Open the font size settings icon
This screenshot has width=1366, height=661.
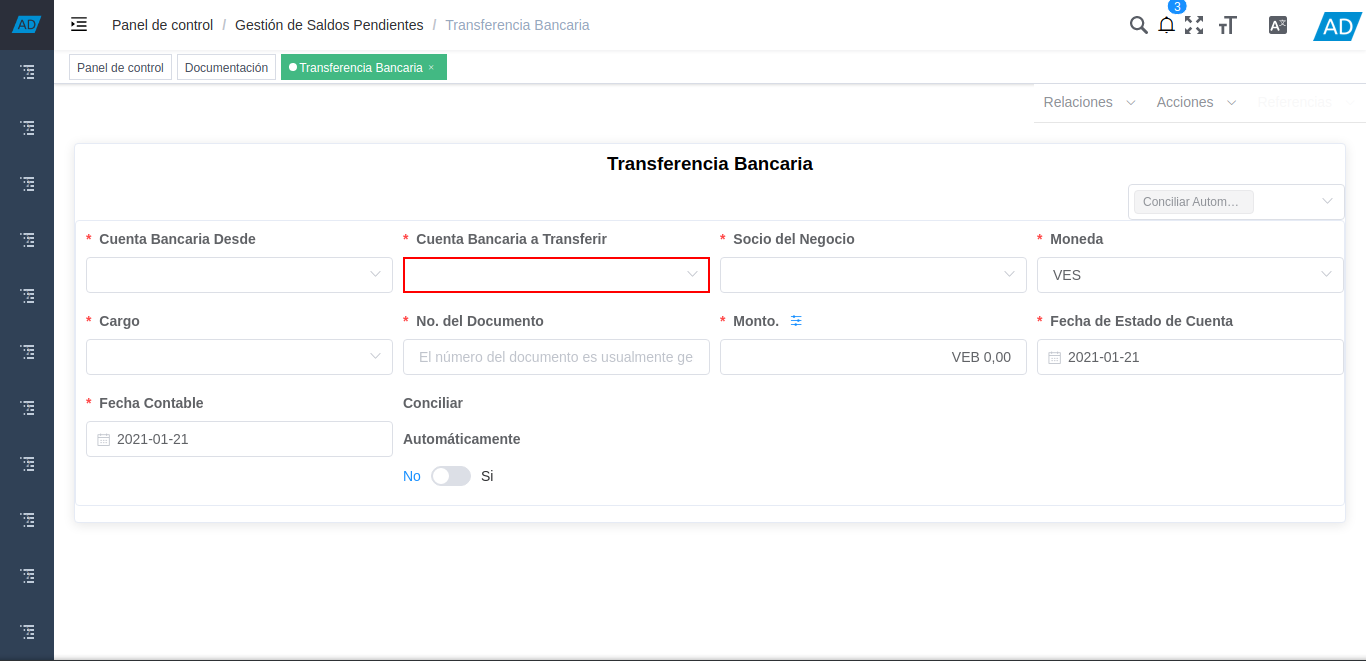(1227, 25)
